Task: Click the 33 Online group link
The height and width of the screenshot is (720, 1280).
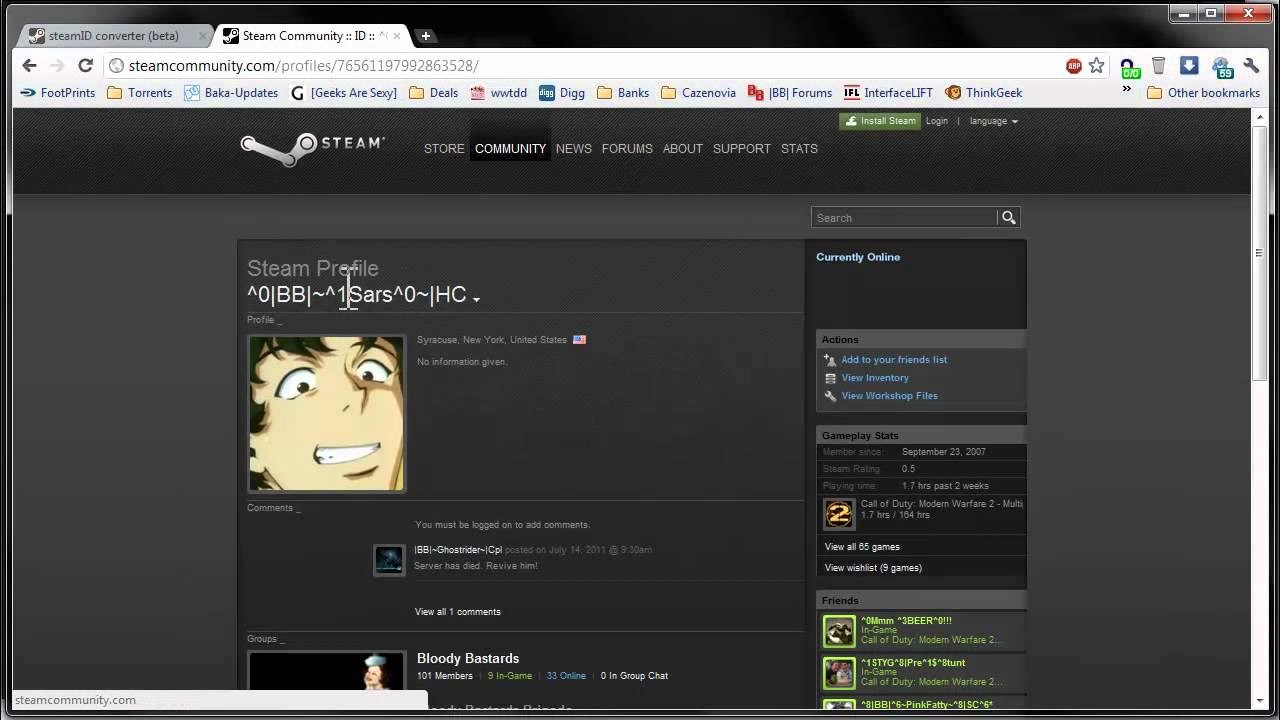Action: (x=566, y=676)
